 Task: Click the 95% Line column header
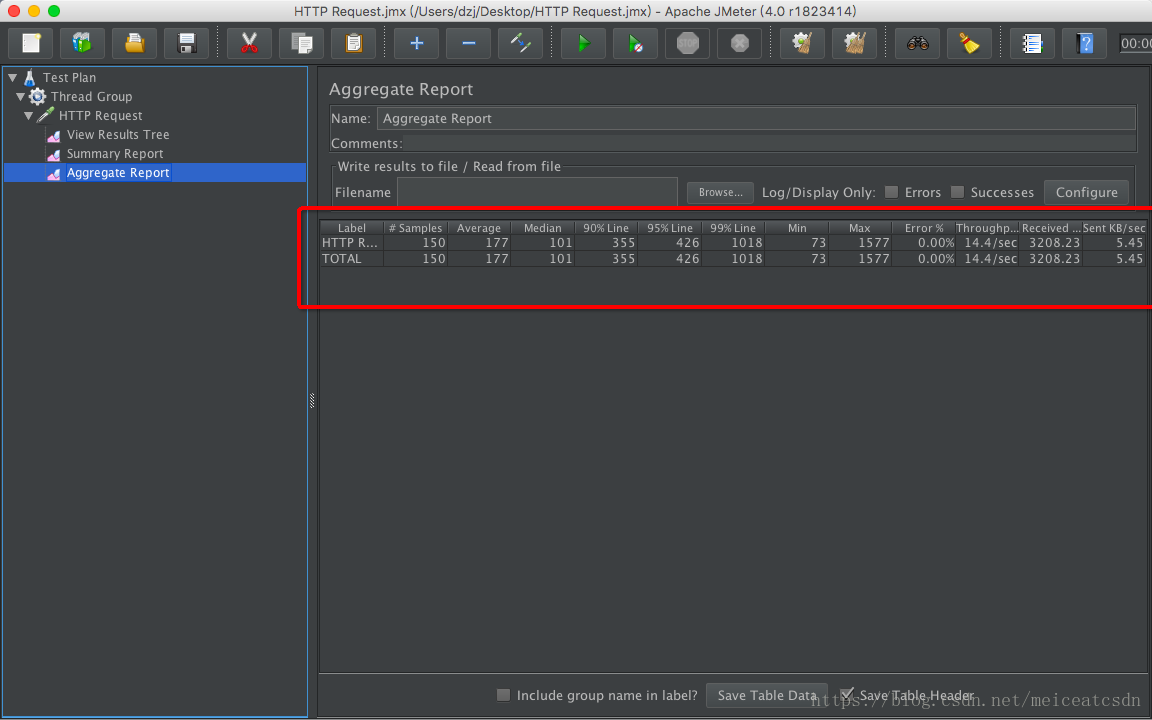click(x=669, y=228)
